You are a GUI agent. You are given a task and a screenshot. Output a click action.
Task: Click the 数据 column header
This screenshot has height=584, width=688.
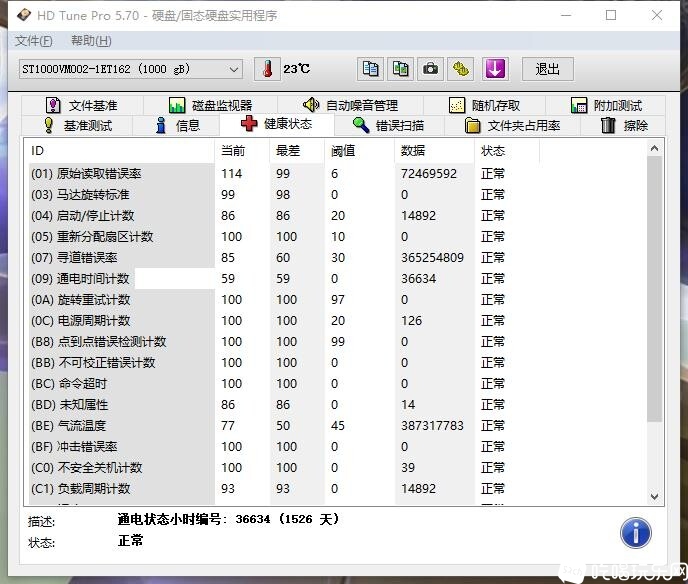(x=434, y=151)
